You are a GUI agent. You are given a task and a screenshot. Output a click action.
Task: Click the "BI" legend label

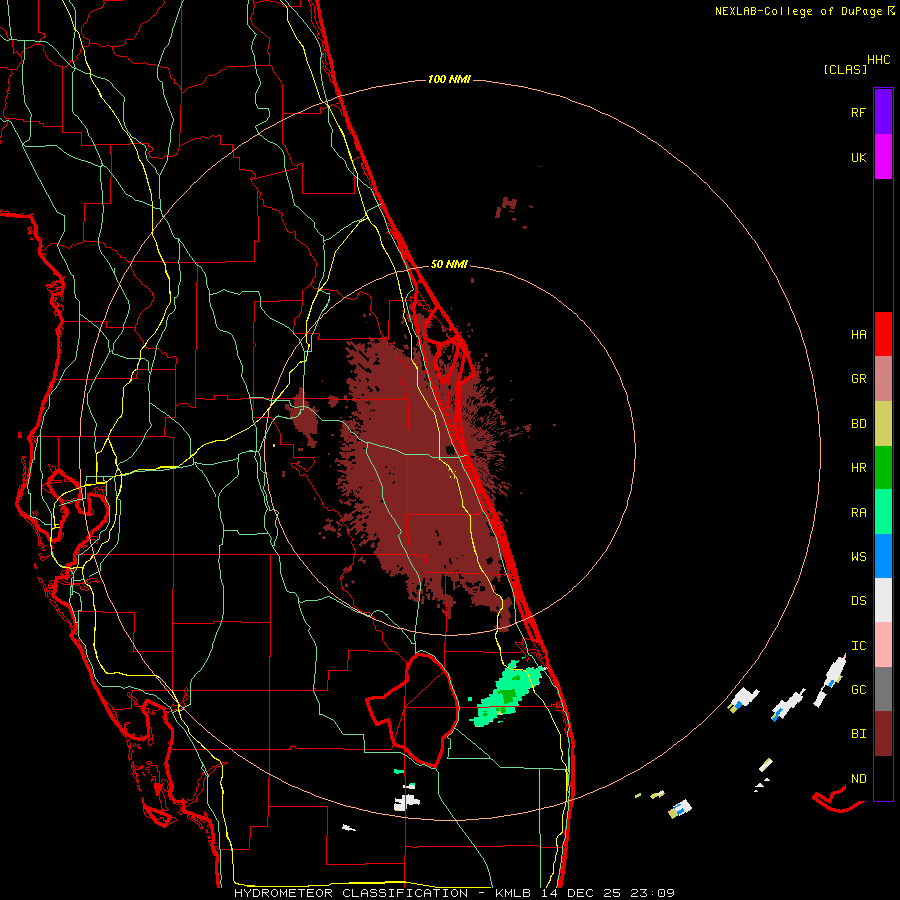[858, 734]
